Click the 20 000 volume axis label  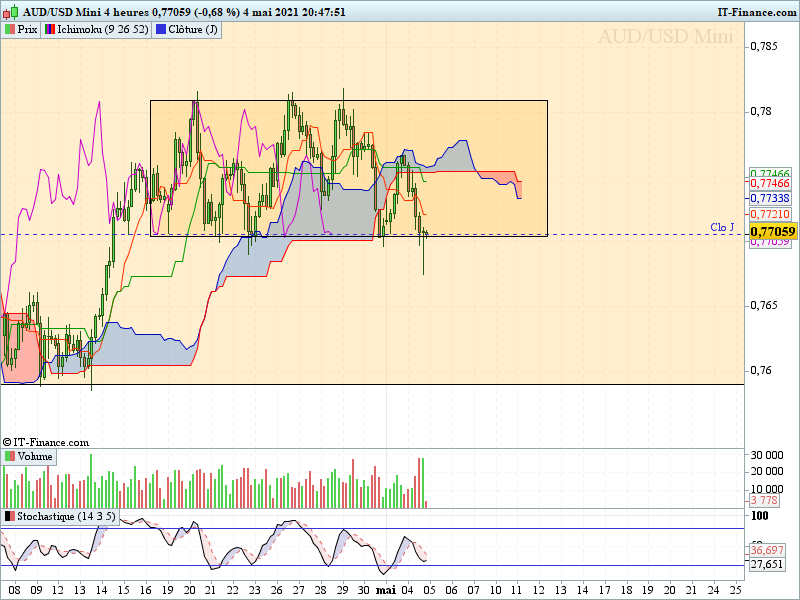click(x=767, y=471)
